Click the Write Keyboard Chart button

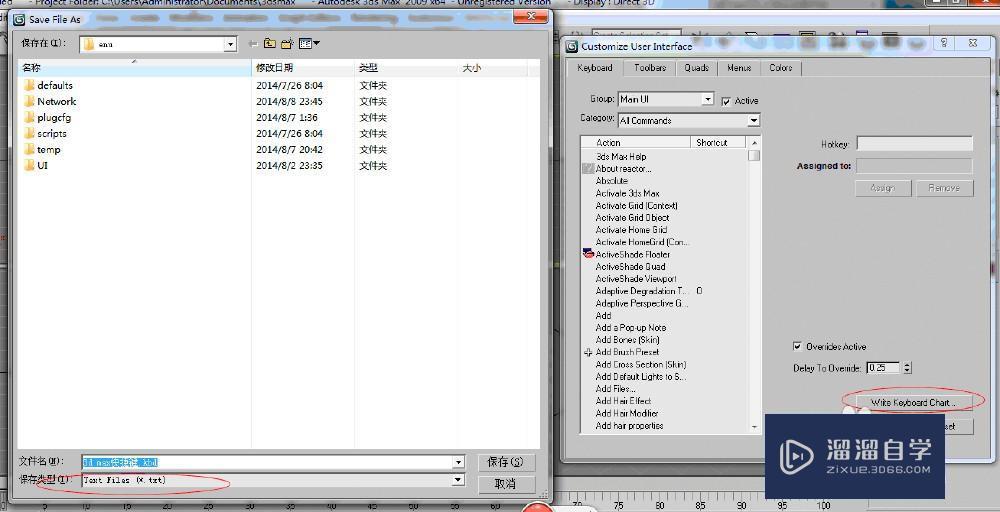click(914, 402)
